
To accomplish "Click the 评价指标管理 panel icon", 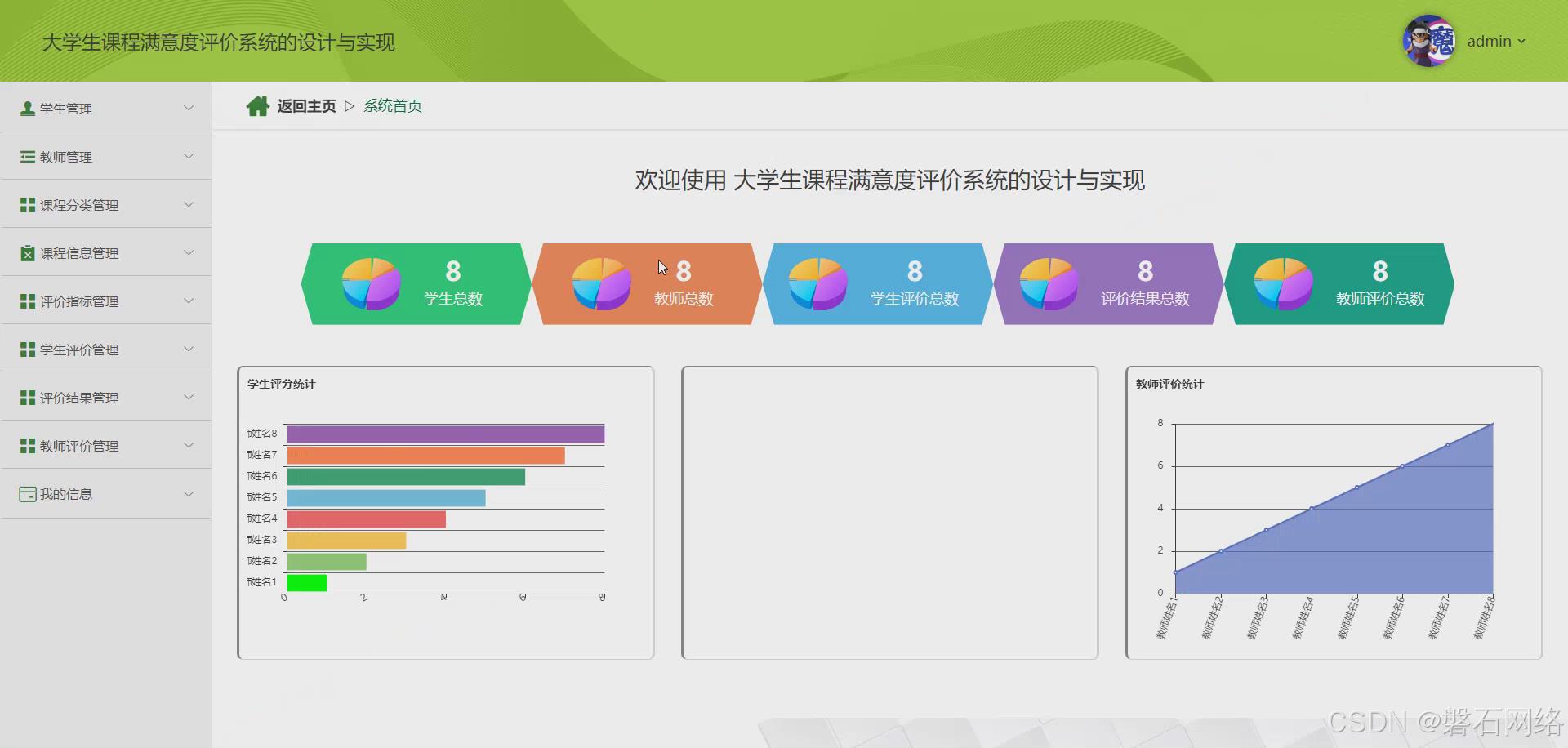I will [x=27, y=301].
